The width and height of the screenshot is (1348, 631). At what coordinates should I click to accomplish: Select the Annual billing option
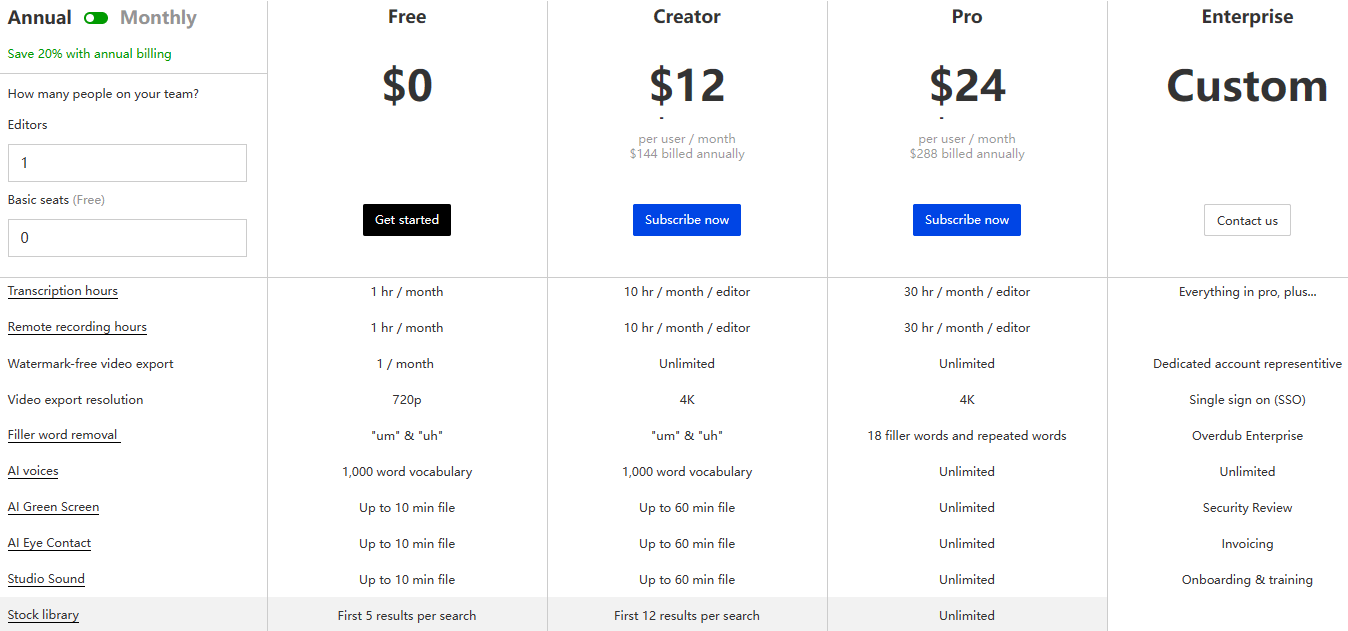pyautogui.click(x=40, y=18)
